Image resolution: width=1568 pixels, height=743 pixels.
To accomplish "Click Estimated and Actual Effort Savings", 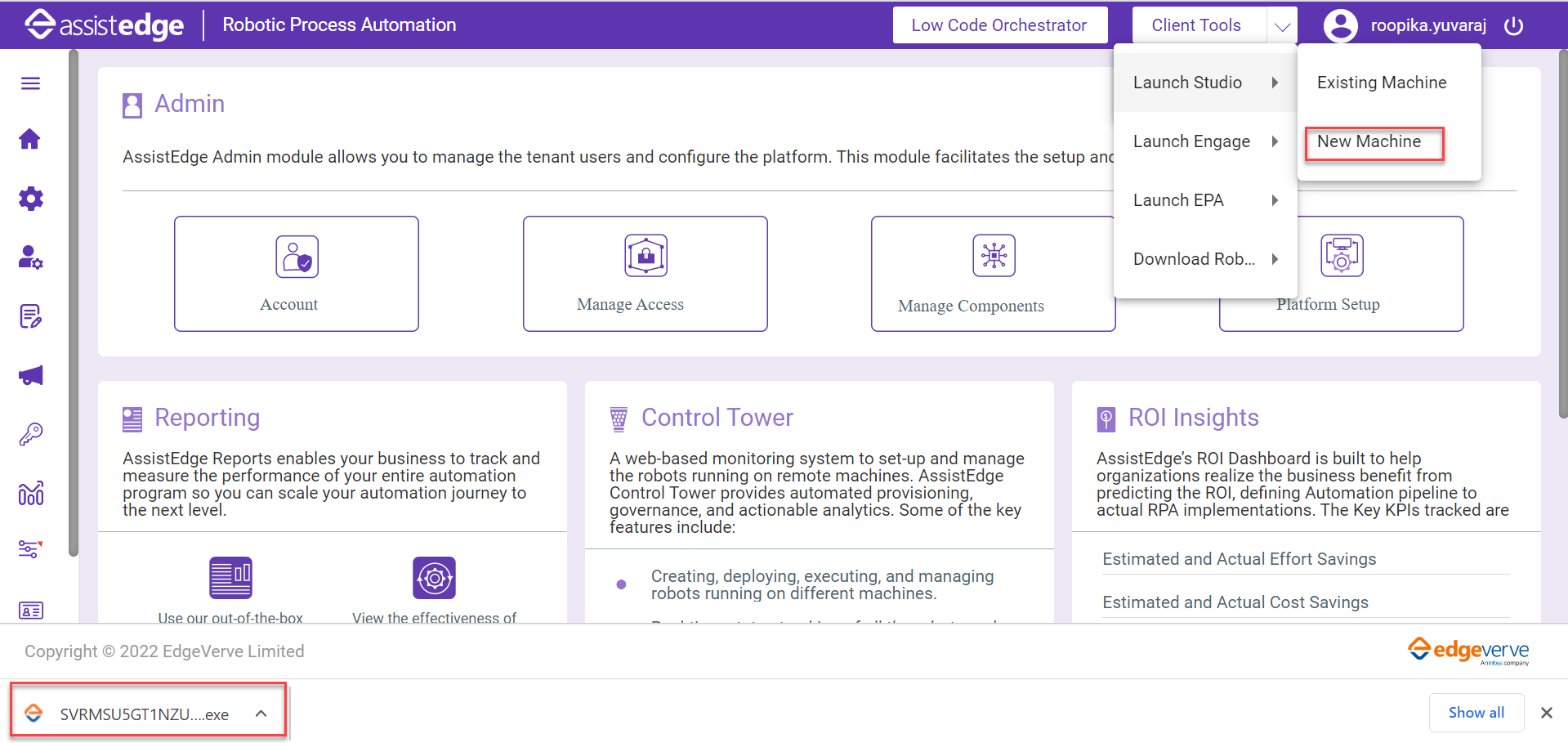I will click(x=1240, y=559).
